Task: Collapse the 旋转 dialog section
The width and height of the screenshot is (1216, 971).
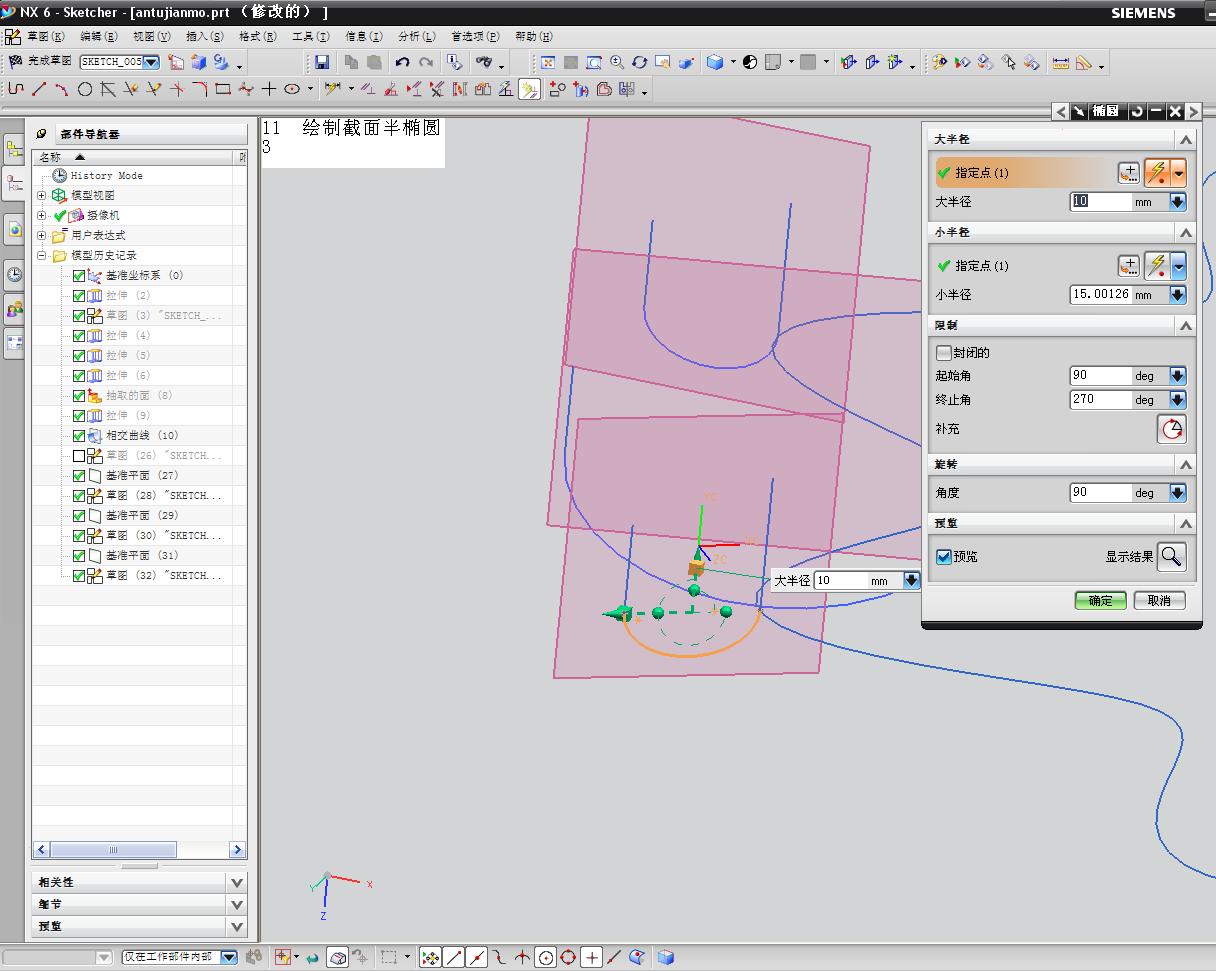Action: (x=1185, y=465)
